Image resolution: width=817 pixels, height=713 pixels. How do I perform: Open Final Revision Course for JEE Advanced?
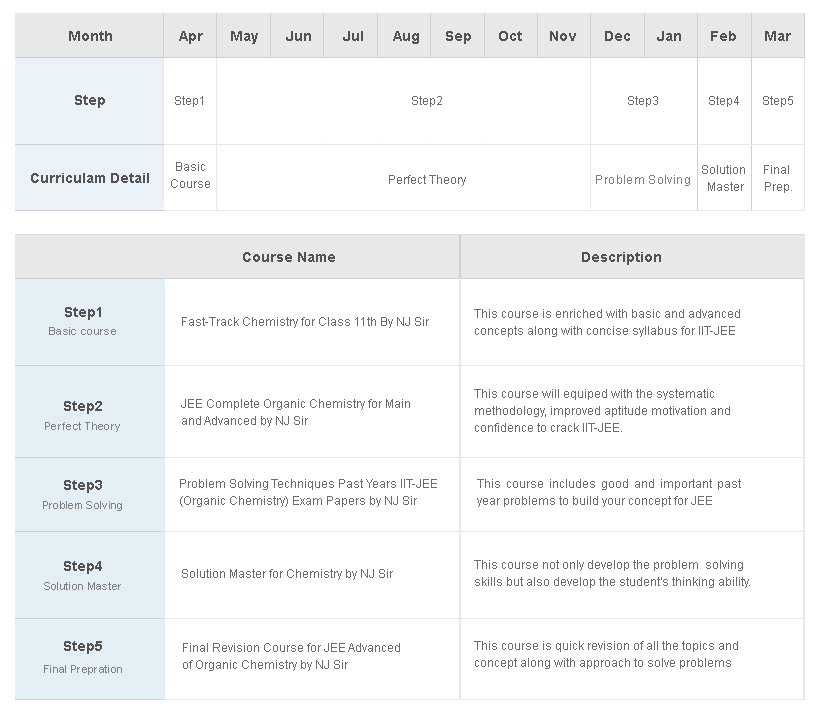point(291,656)
